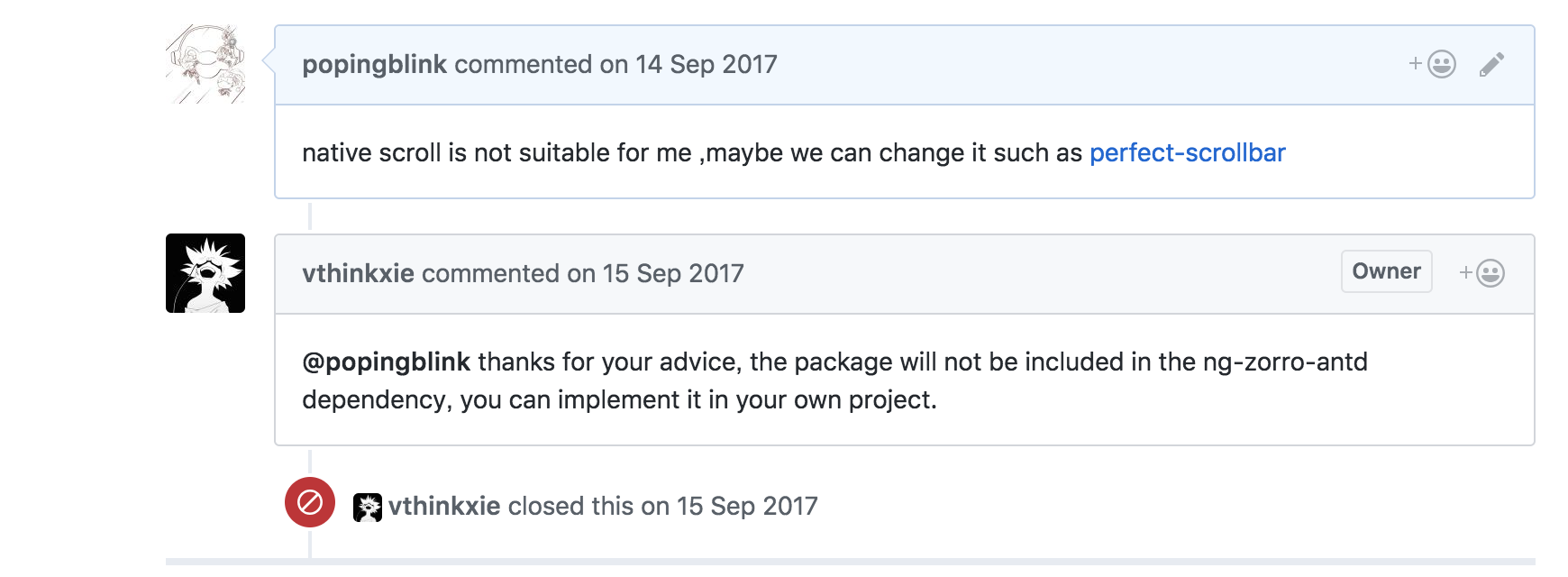The width and height of the screenshot is (1568, 577).
Task: Click small vthinkxie avatar beside closed event
Action: (x=368, y=507)
